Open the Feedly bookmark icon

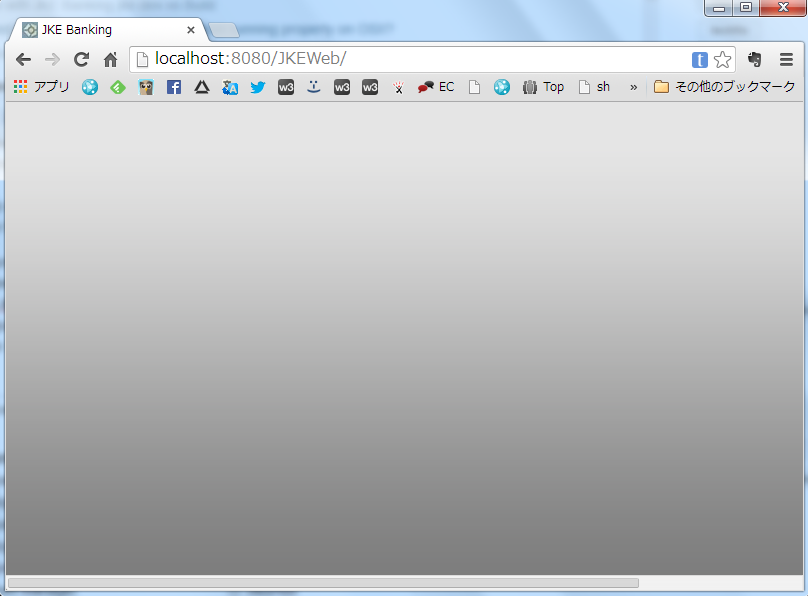(x=118, y=87)
